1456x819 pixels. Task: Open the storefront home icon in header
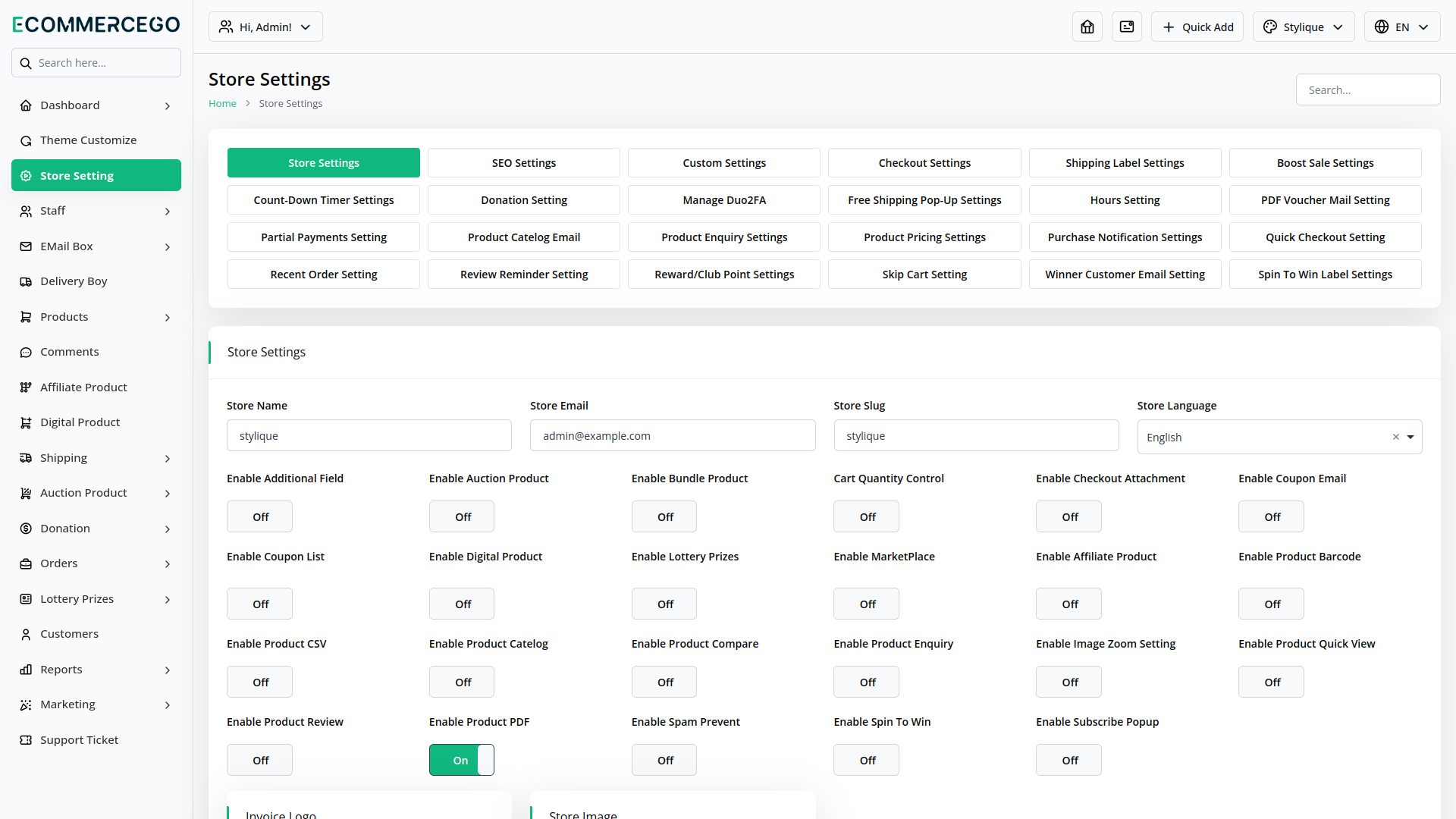pos(1087,27)
